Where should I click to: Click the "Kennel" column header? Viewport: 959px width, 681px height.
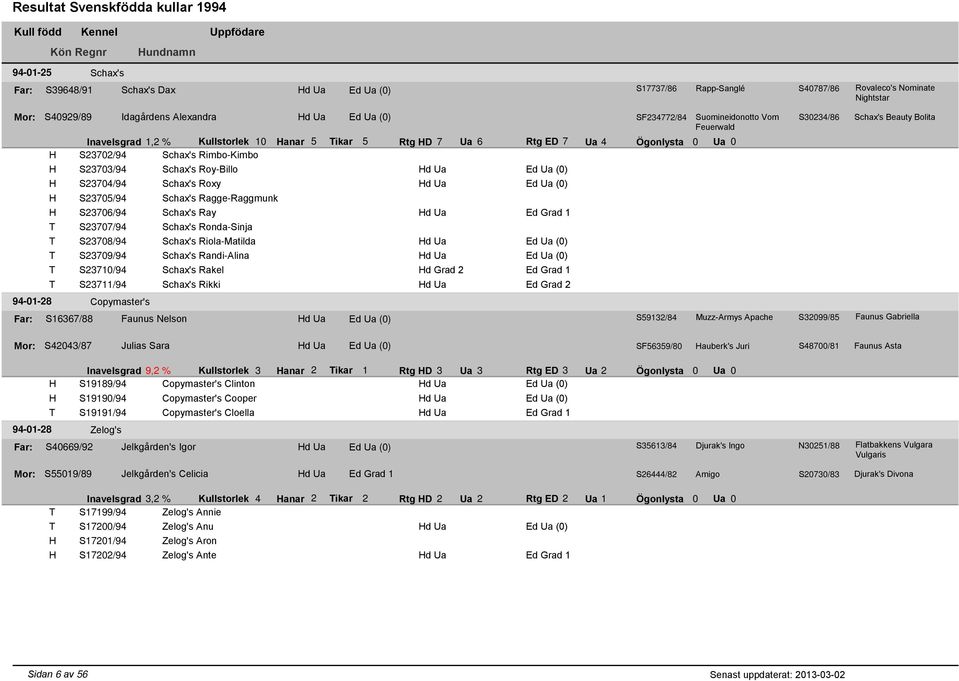click(99, 32)
